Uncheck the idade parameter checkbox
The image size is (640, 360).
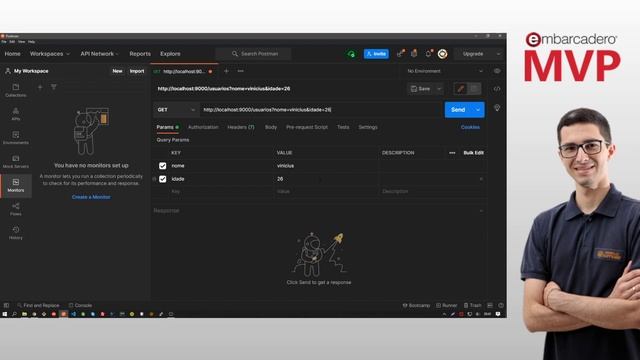pos(162,179)
